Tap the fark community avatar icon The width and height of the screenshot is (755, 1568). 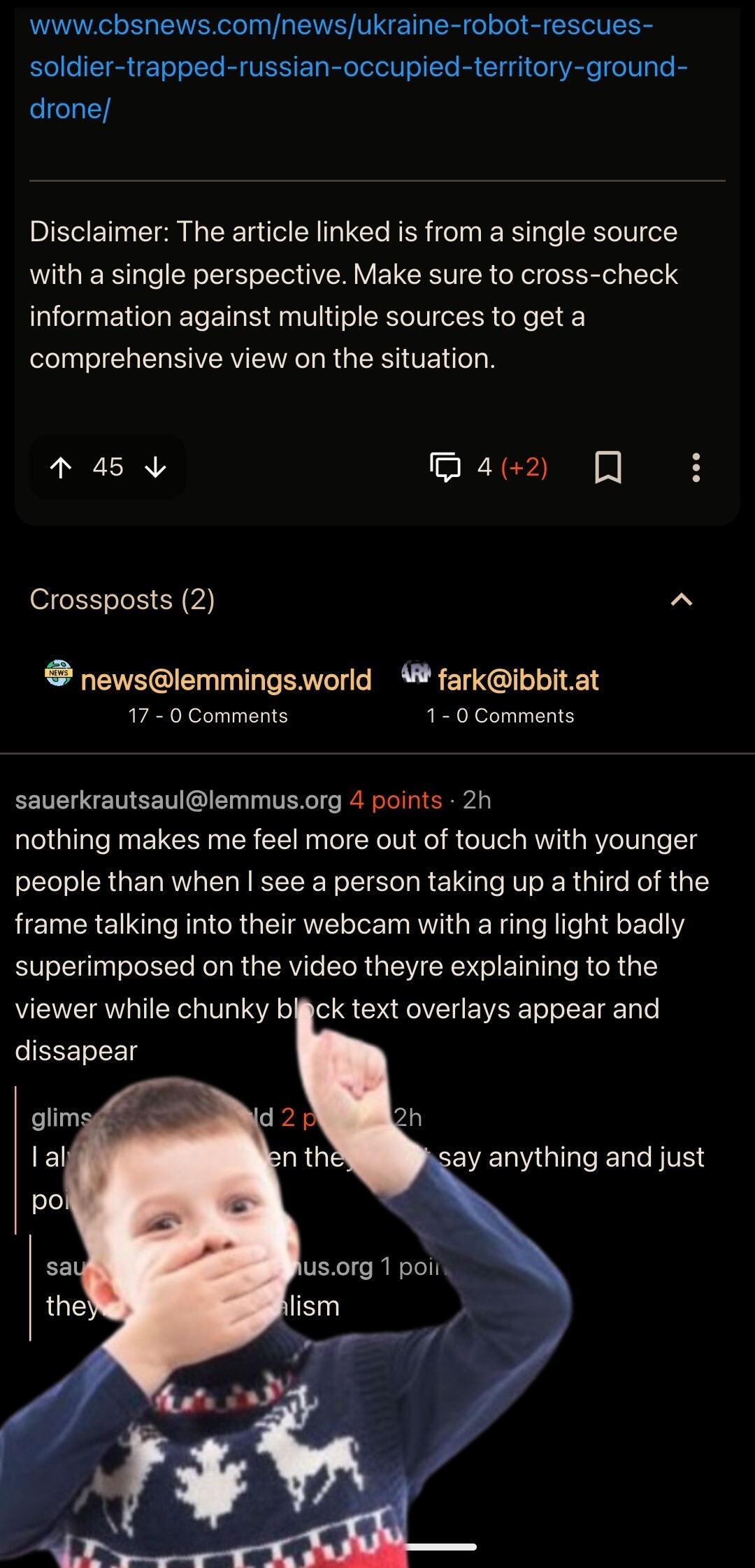416,673
